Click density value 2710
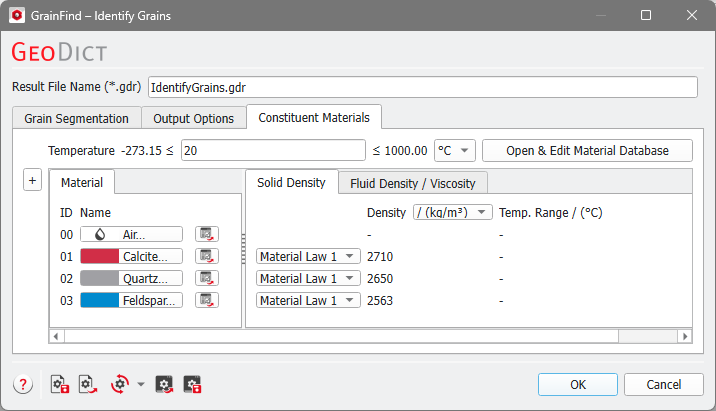Viewport: 716px width, 411px height. click(380, 257)
